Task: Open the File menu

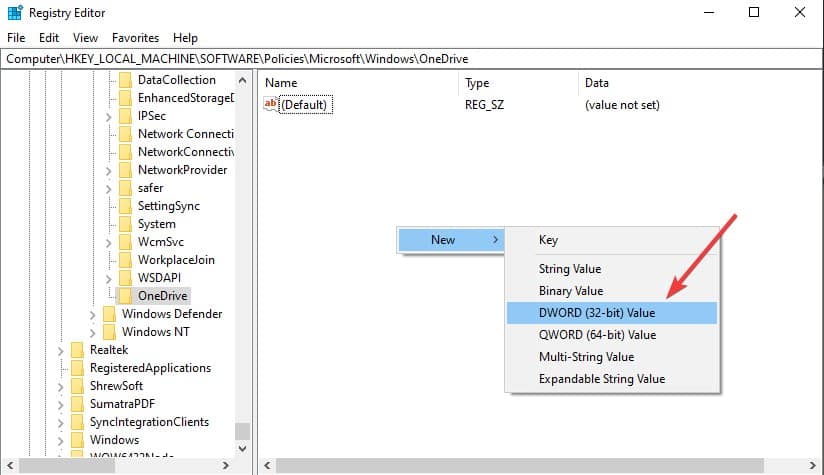Action: (x=16, y=38)
